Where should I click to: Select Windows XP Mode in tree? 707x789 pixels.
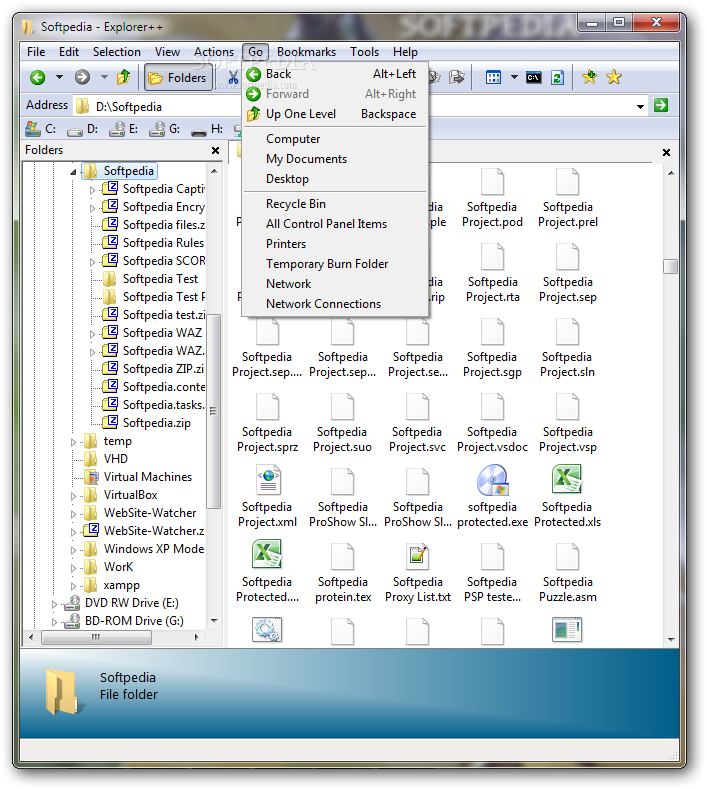(153, 548)
